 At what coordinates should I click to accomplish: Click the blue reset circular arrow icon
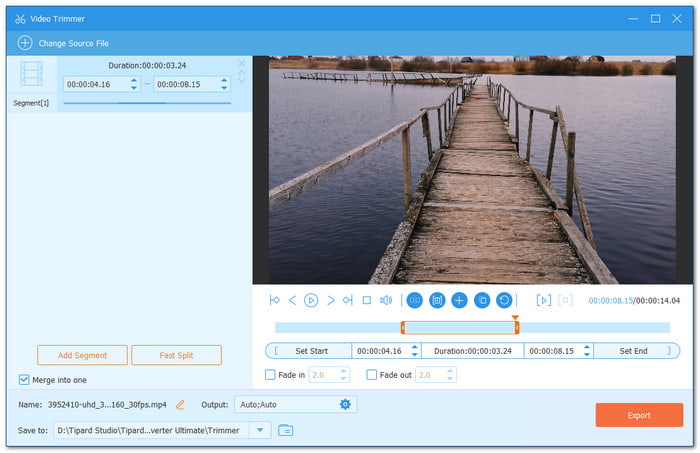tap(504, 300)
